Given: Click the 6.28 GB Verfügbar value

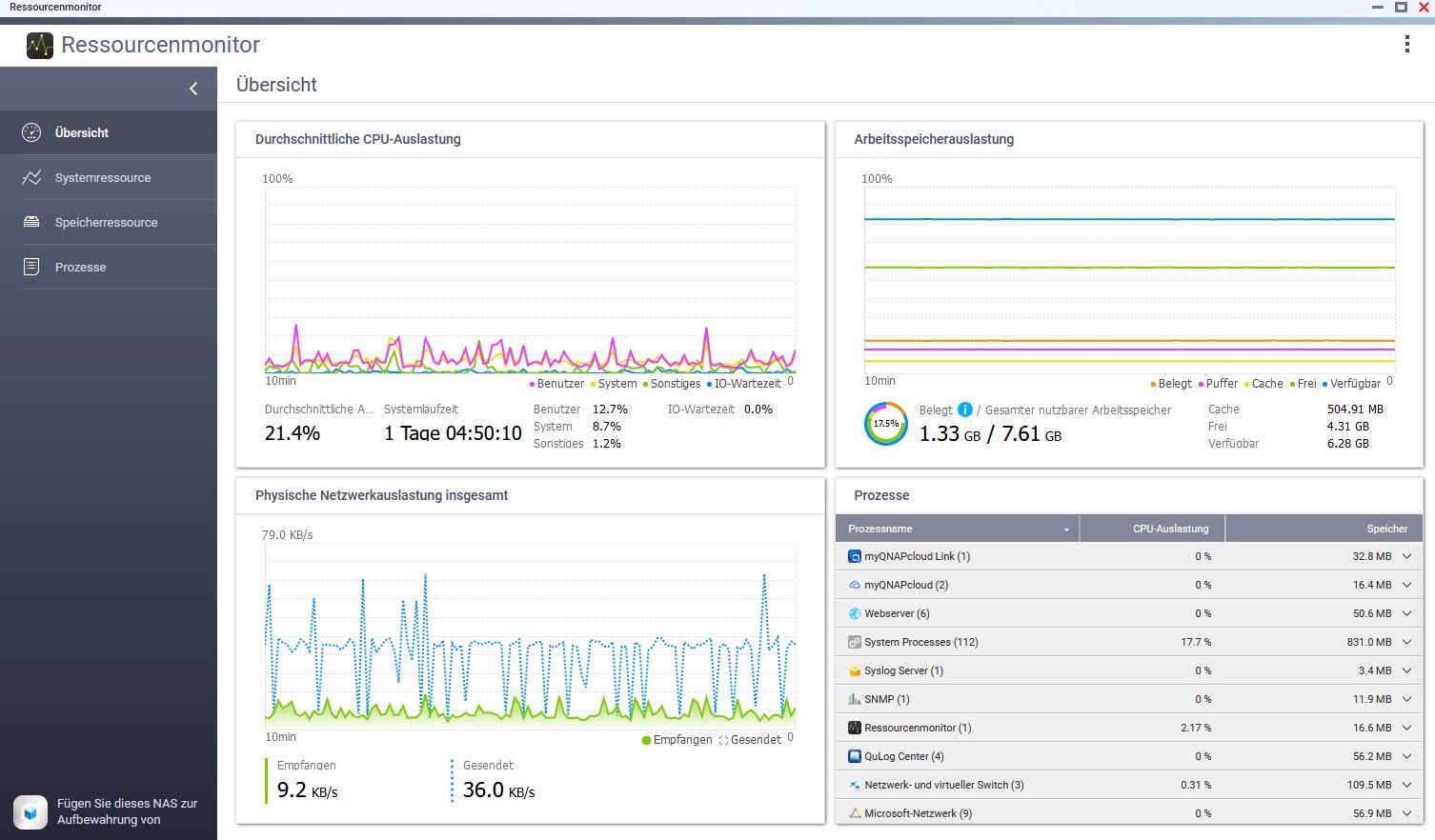Looking at the screenshot, I should pyautogui.click(x=1347, y=444).
